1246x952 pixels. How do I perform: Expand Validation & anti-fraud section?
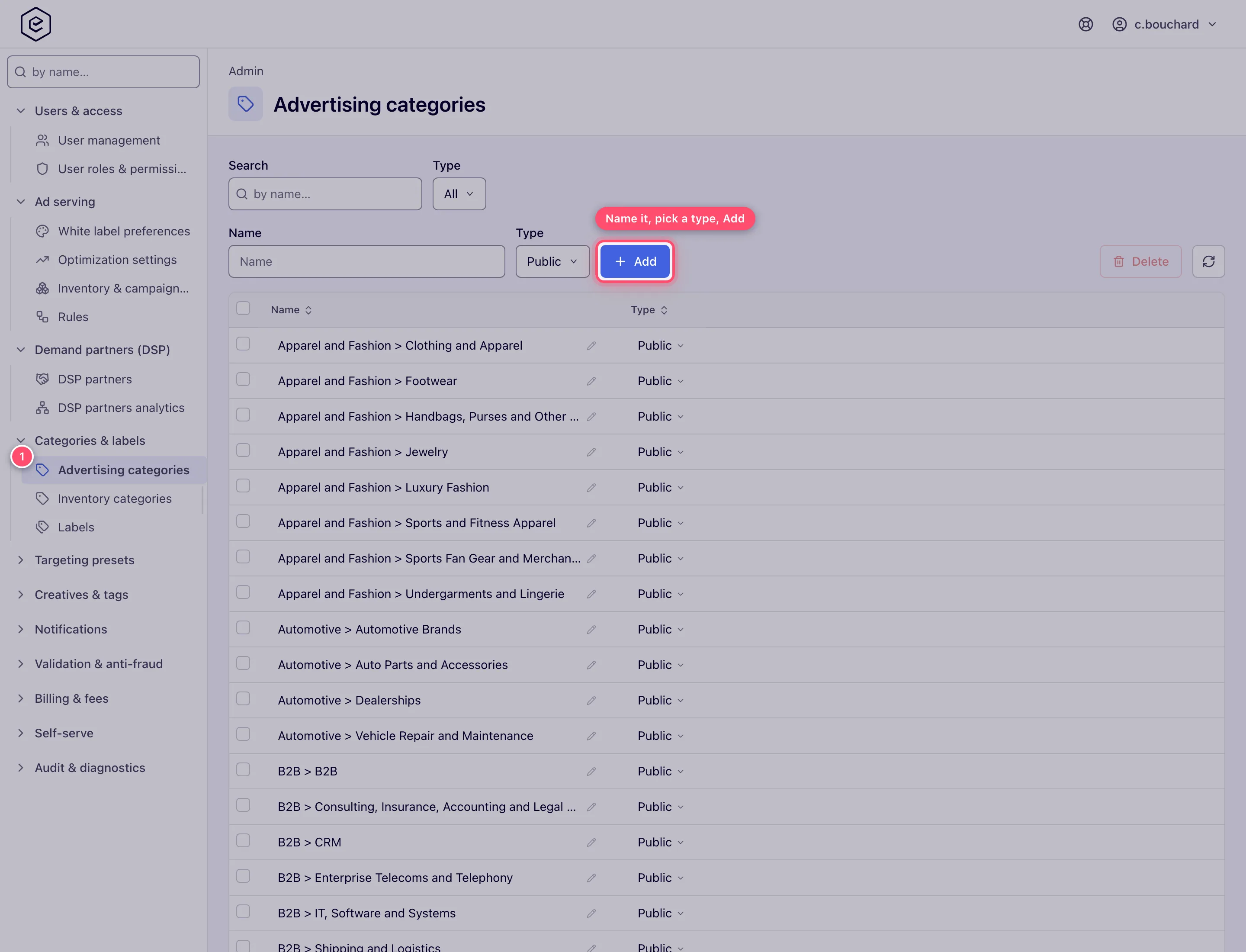click(99, 664)
